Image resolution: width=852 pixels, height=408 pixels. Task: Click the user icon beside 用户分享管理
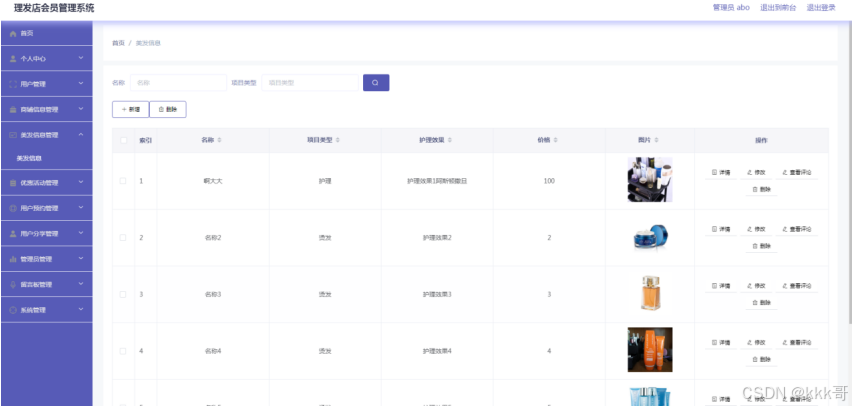(x=14, y=234)
